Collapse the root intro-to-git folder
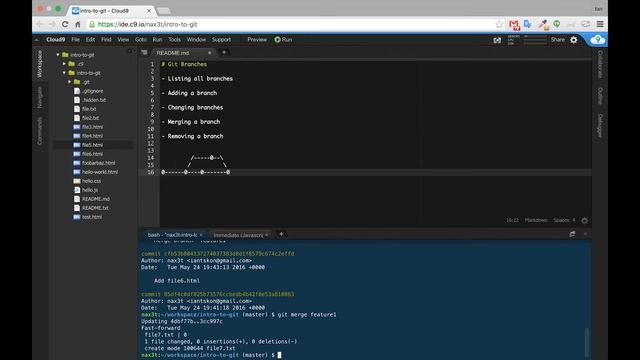Image resolution: width=640 pixels, height=360 pixels. point(58,55)
